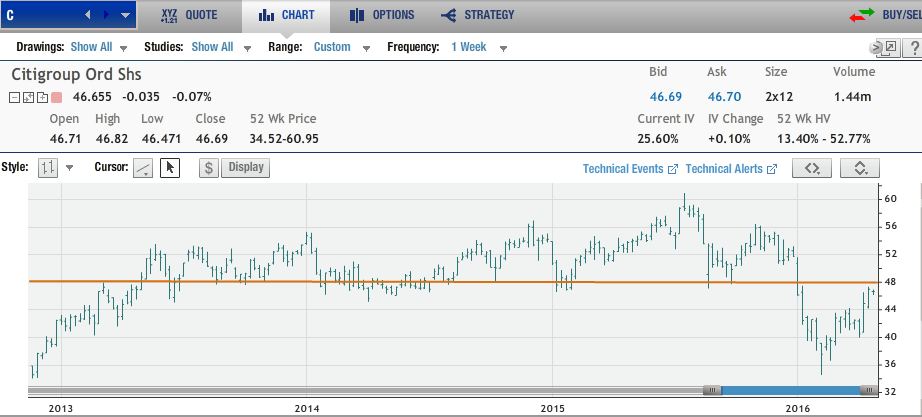Click the 2013 label on time axis

(x=61, y=408)
